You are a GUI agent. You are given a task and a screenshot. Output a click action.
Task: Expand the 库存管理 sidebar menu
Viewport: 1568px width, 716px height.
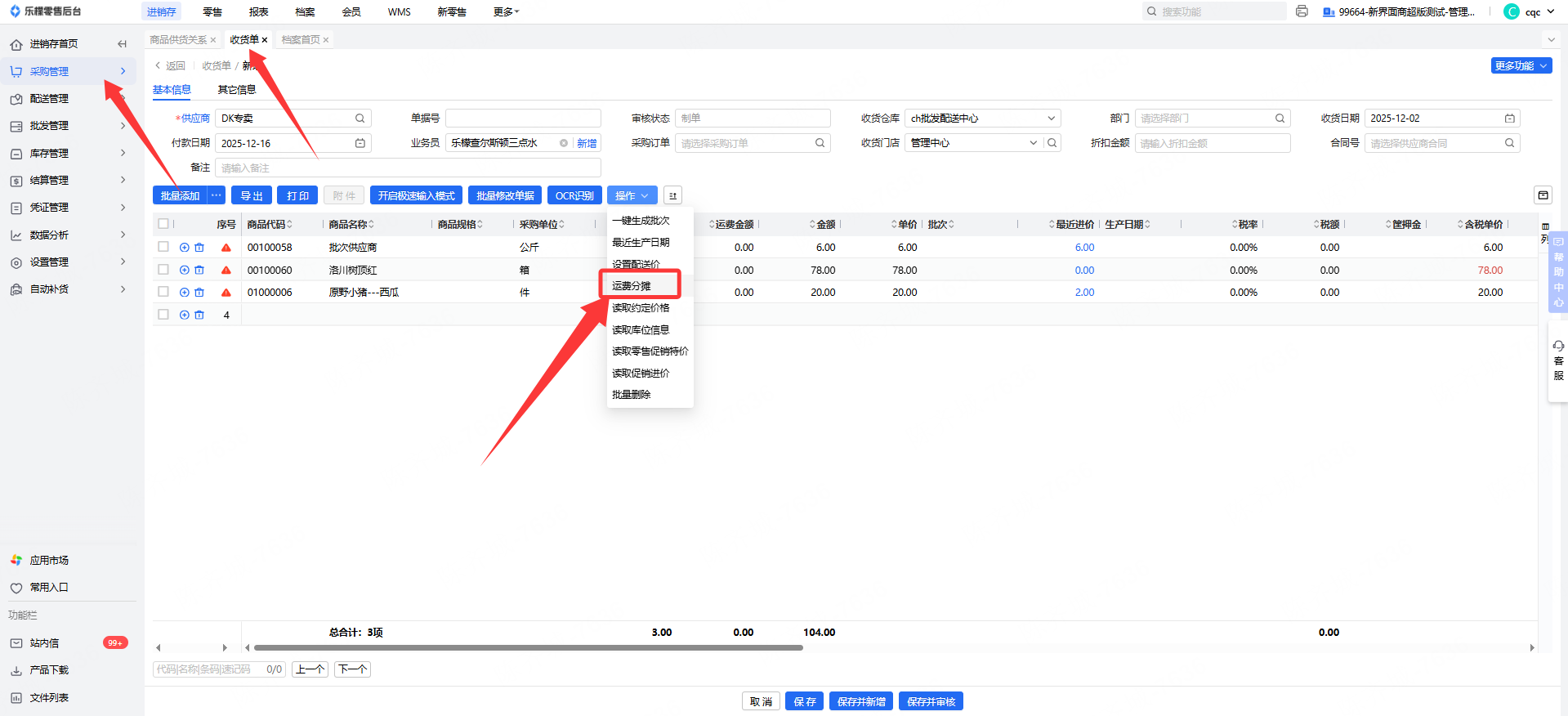[69, 153]
